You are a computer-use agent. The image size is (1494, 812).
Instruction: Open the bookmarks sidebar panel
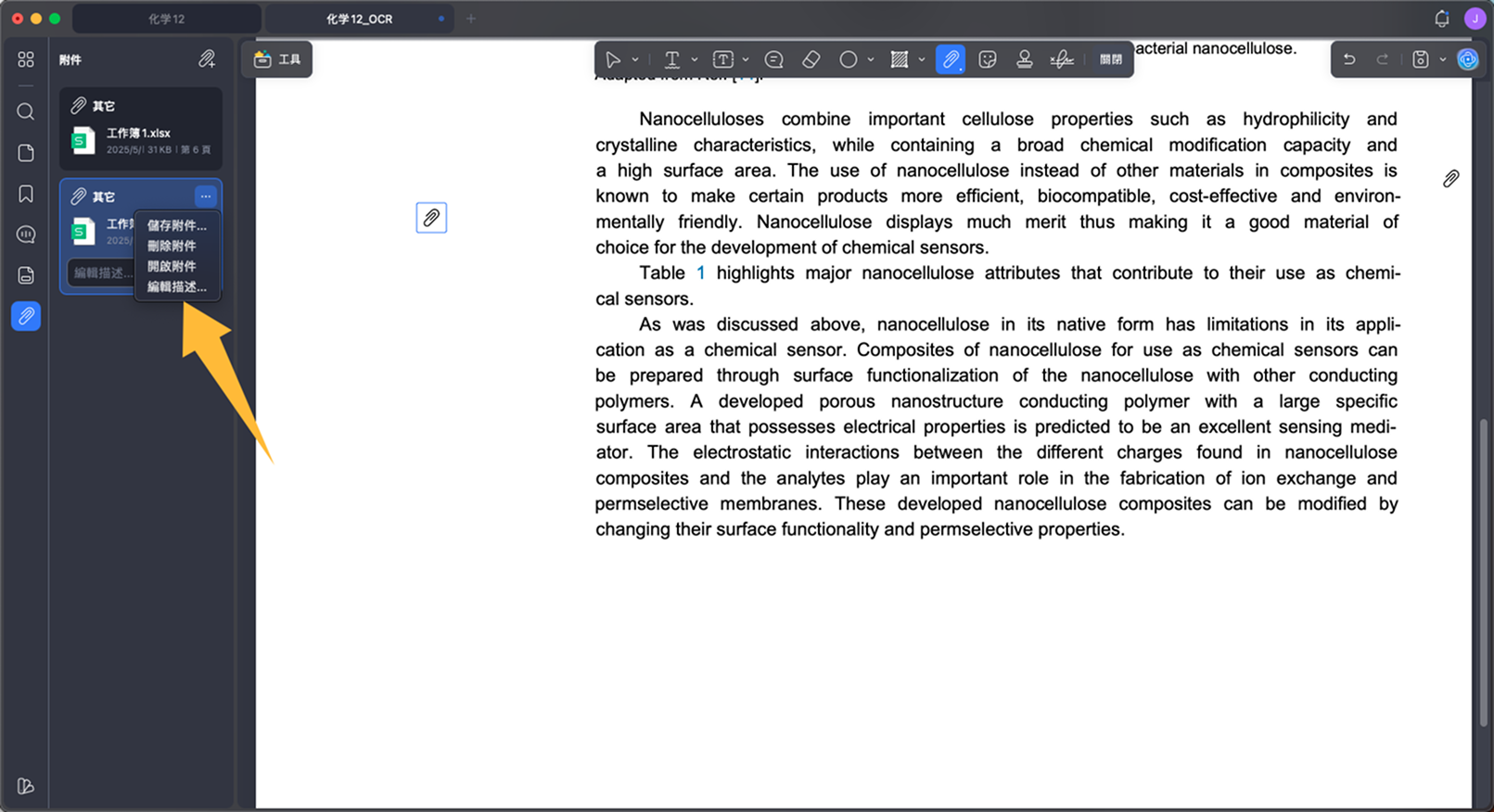click(26, 194)
